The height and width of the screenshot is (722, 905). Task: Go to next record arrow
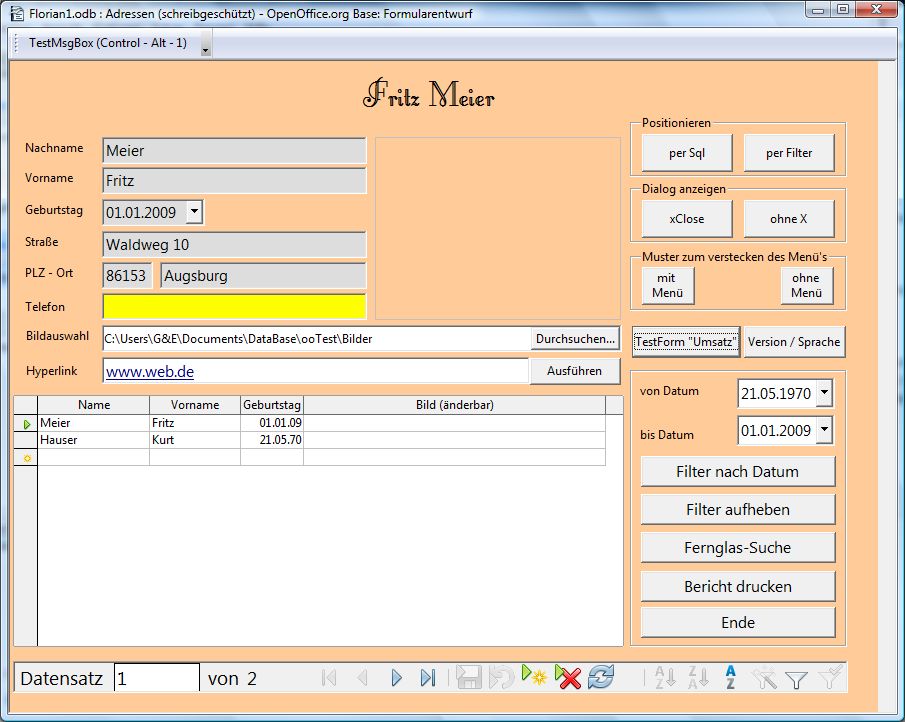(x=397, y=678)
